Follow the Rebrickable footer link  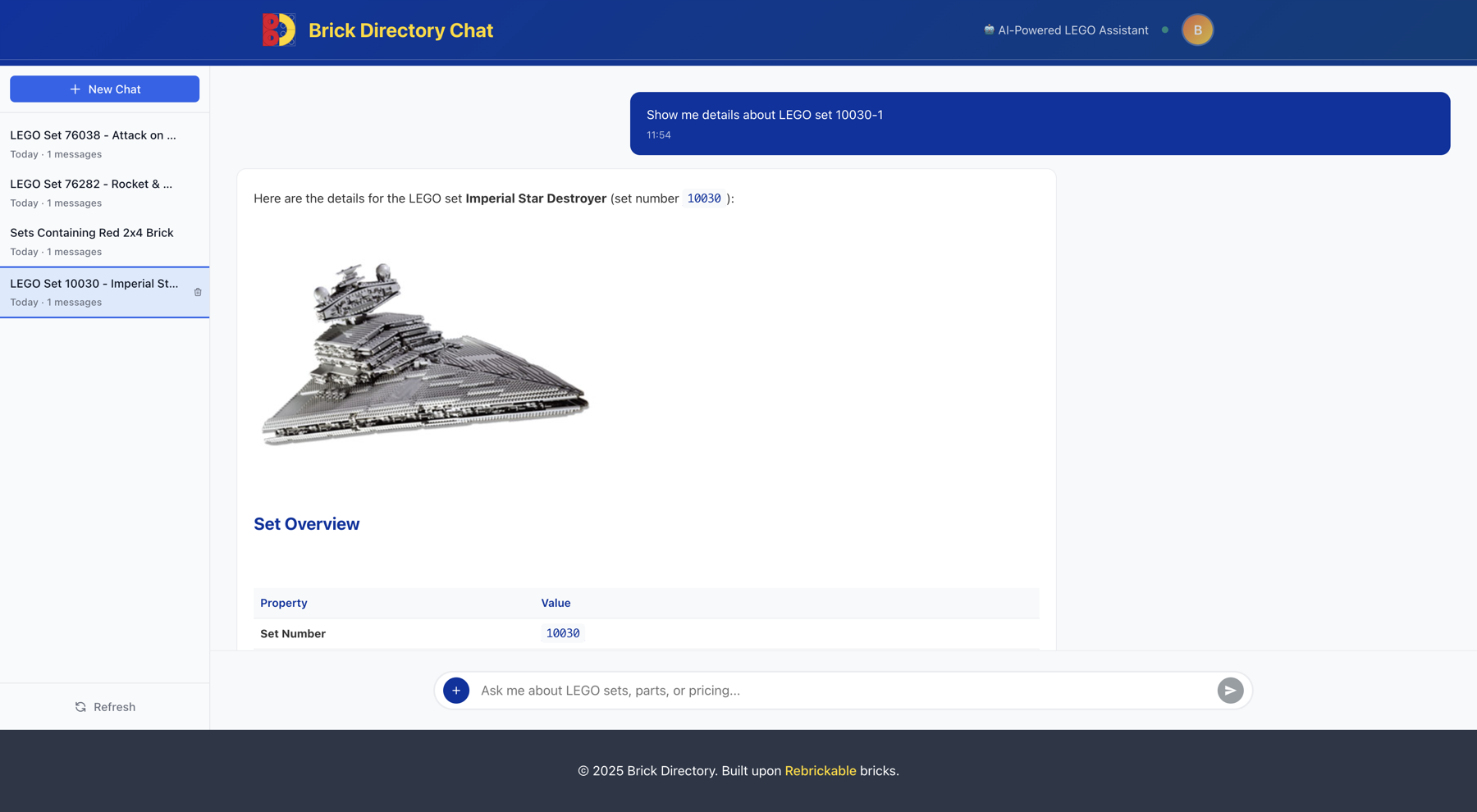pos(820,771)
